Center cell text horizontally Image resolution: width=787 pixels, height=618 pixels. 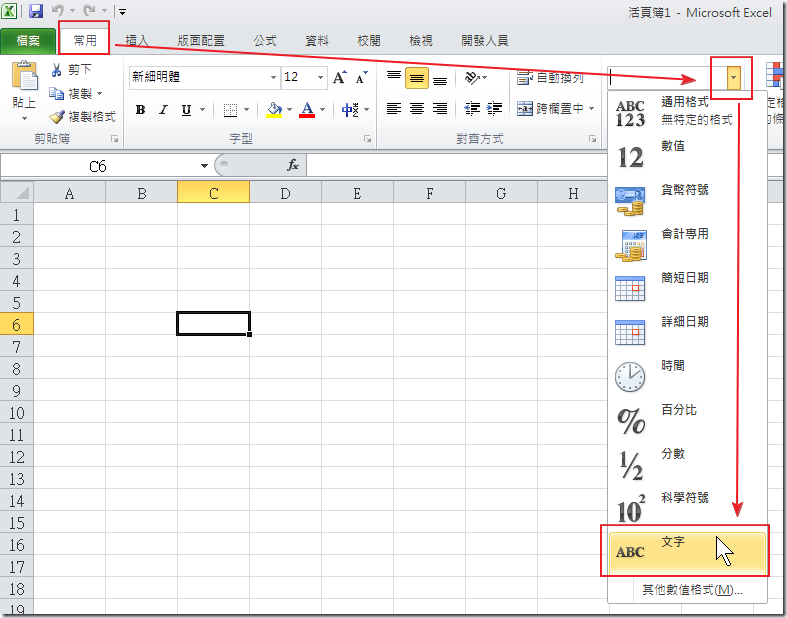click(417, 108)
